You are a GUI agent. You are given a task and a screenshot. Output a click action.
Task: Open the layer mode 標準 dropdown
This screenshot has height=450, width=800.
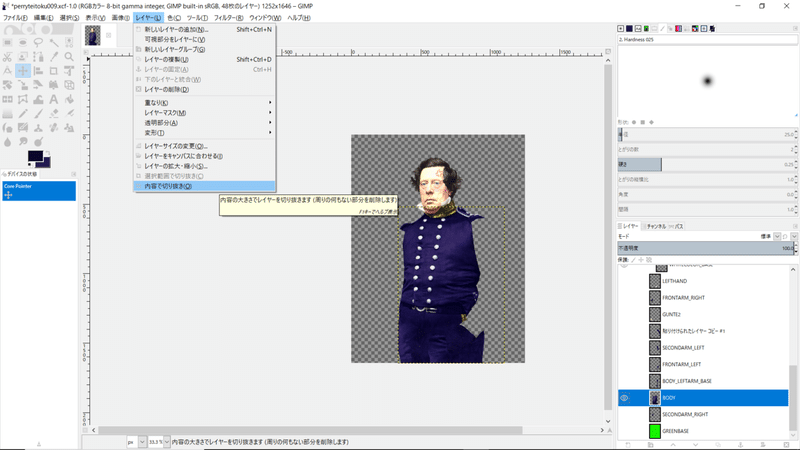(x=777, y=237)
